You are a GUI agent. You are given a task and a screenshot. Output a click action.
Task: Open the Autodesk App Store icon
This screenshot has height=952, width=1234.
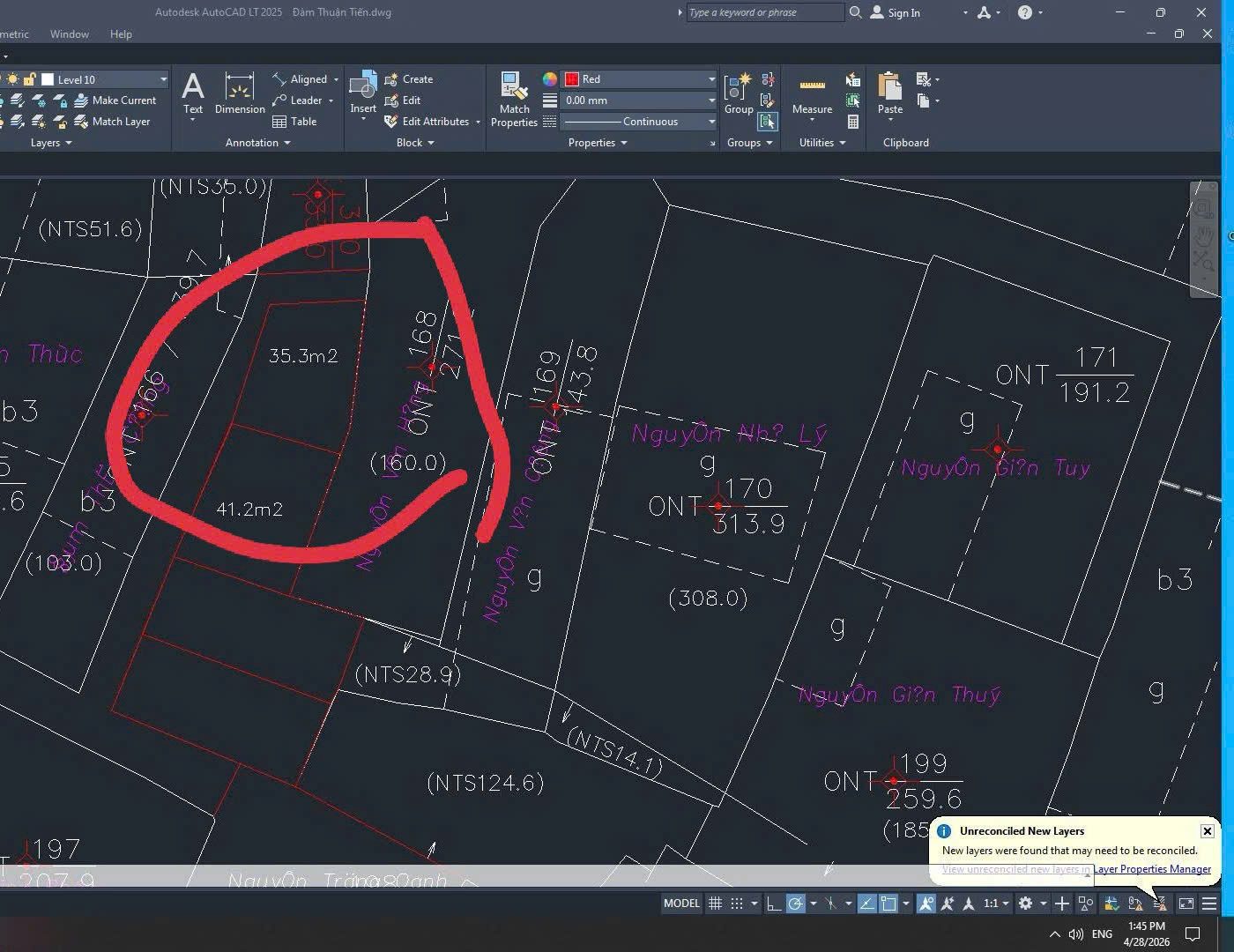click(984, 12)
